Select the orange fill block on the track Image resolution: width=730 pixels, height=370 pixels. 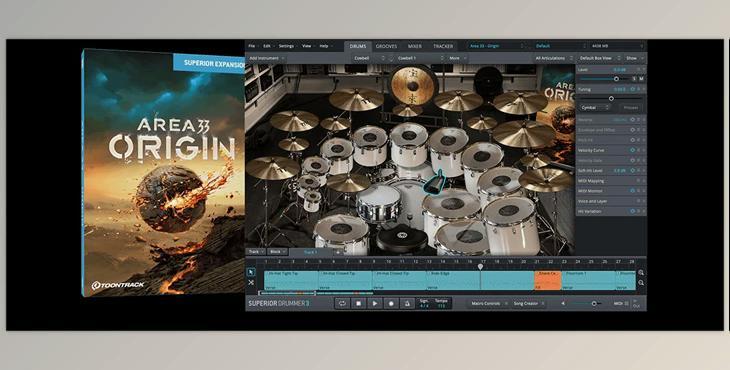point(548,281)
